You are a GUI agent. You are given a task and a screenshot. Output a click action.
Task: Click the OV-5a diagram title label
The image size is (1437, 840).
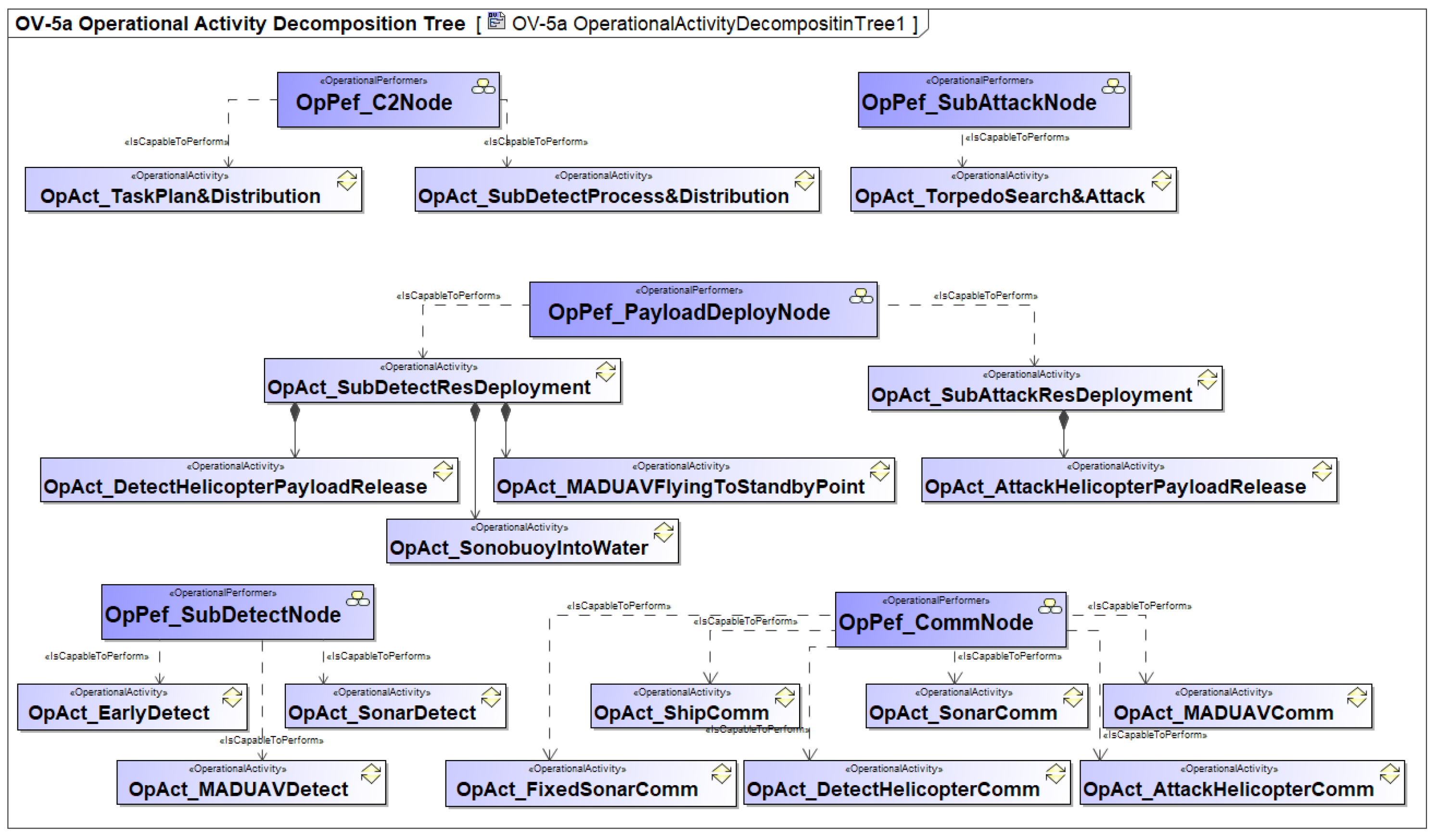240,24
